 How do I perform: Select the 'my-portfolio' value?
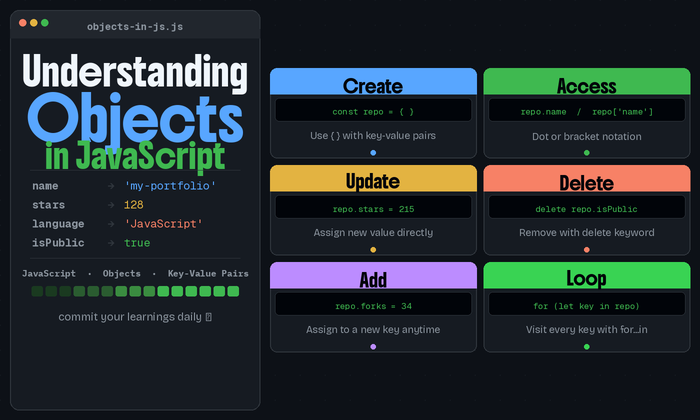[170, 186]
